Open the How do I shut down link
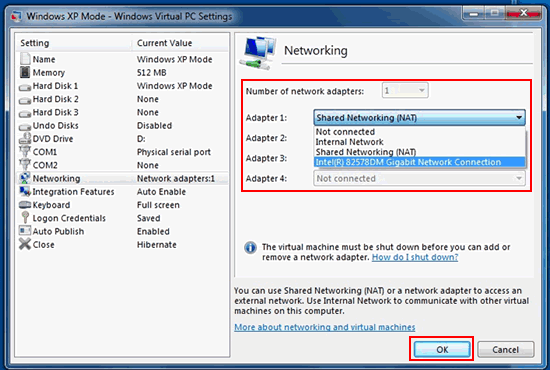This screenshot has width=550, height=370. pos(415,257)
